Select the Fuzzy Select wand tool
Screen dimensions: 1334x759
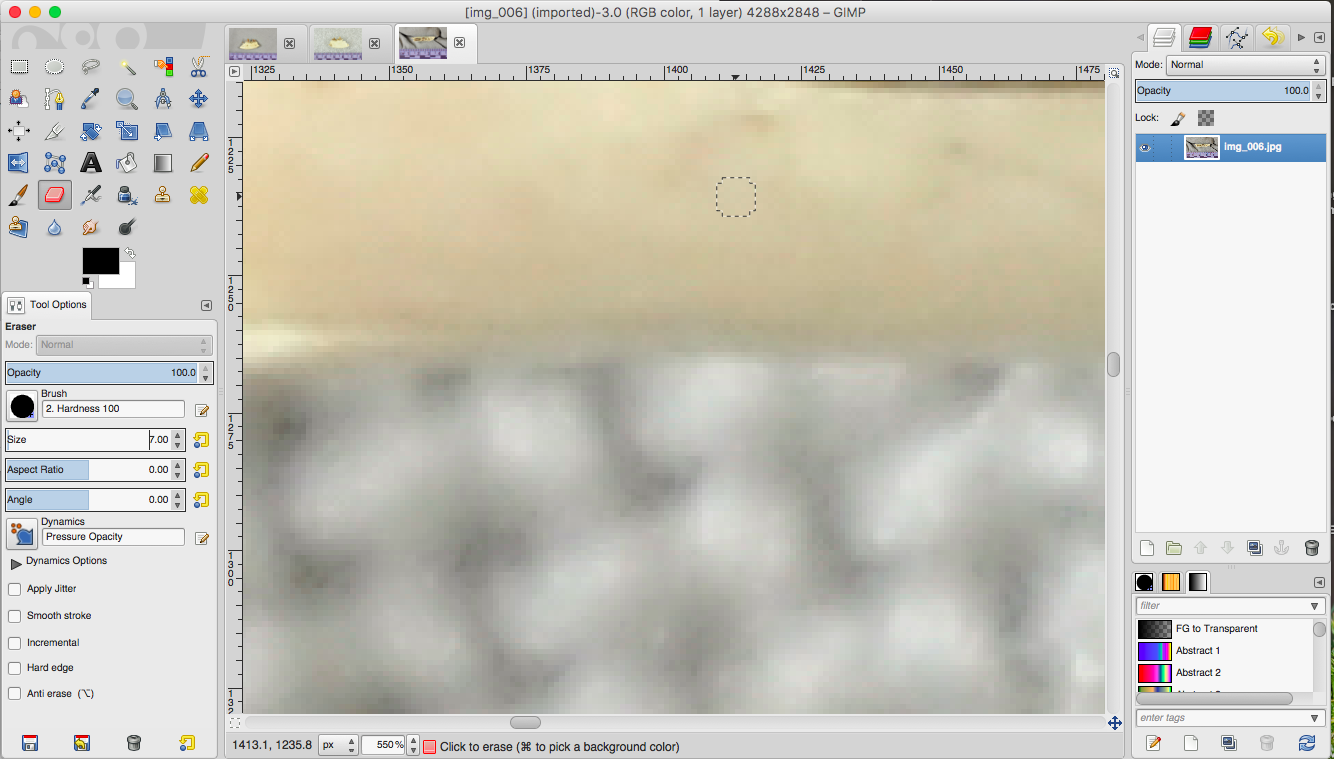click(127, 67)
